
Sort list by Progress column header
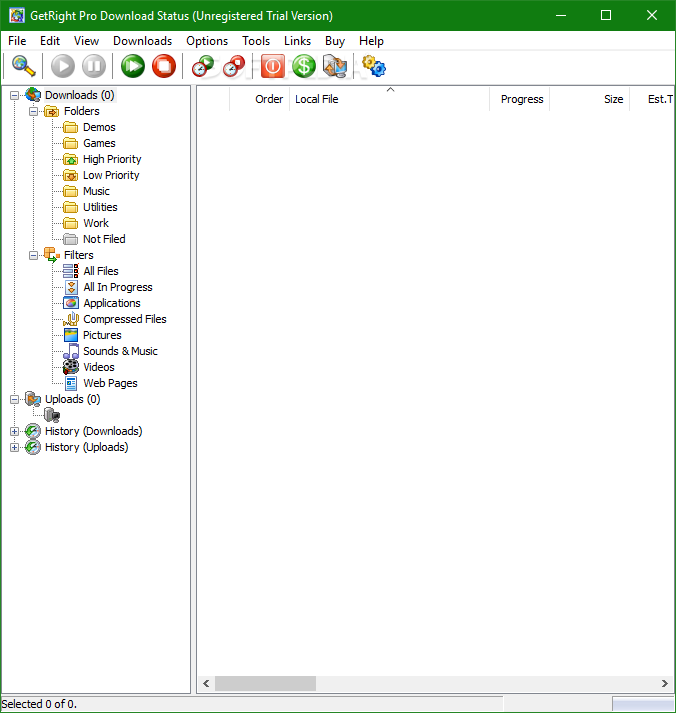point(520,99)
